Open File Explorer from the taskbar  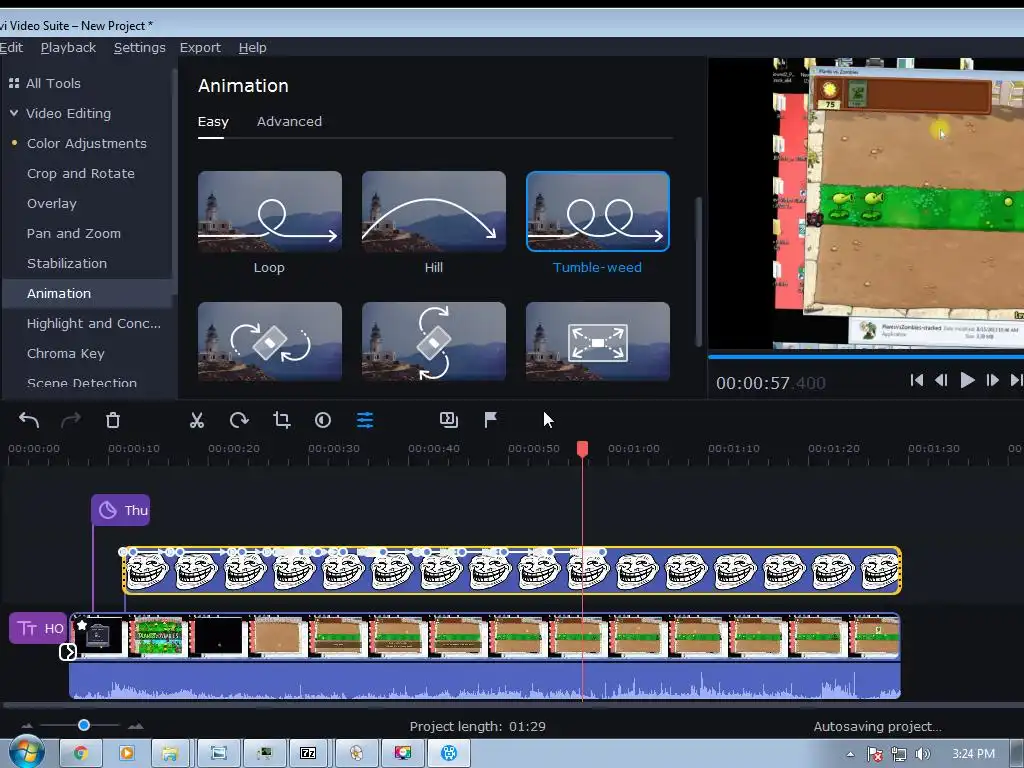[170, 753]
